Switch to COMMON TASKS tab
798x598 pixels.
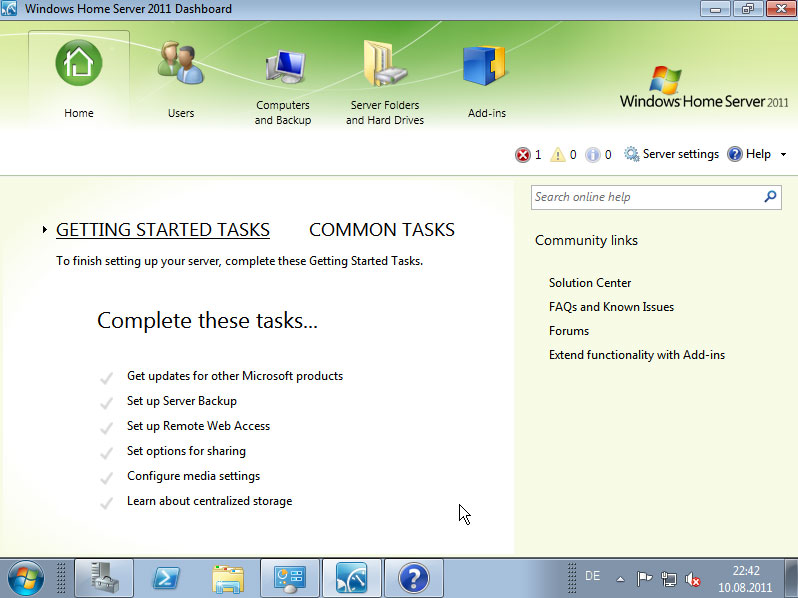click(x=382, y=230)
